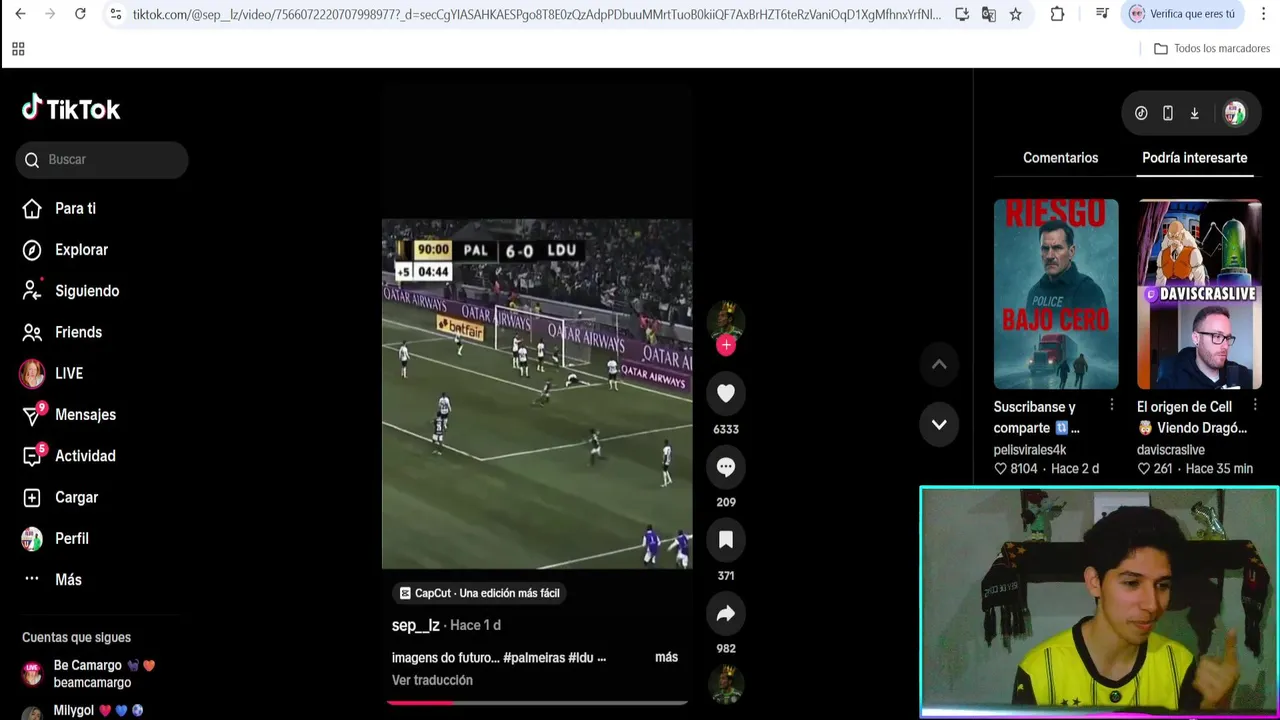Viewport: 1280px width, 720px height.
Task: Go to previous video arrow
Action: click(x=939, y=365)
